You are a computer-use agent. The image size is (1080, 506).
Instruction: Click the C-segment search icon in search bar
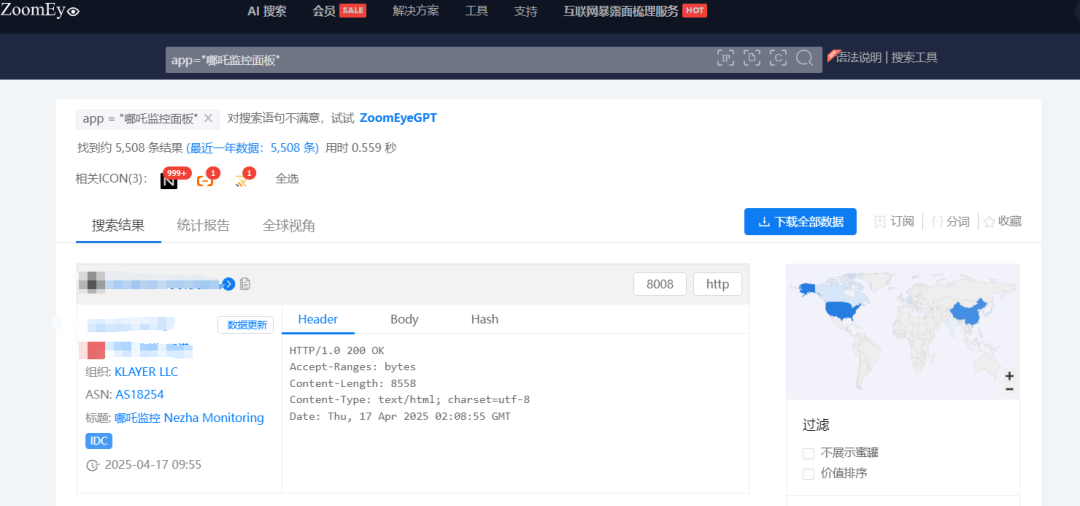click(778, 59)
